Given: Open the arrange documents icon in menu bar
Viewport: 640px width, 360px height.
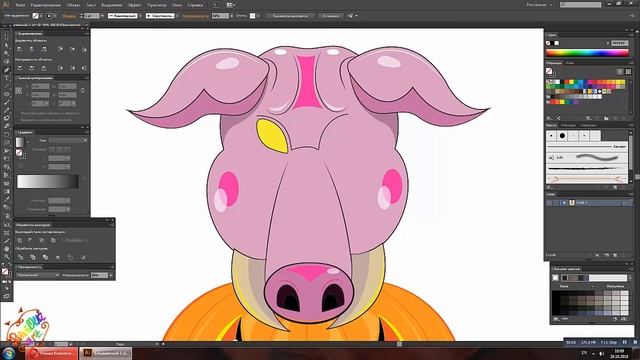Looking at the screenshot, I should click(x=231, y=5).
